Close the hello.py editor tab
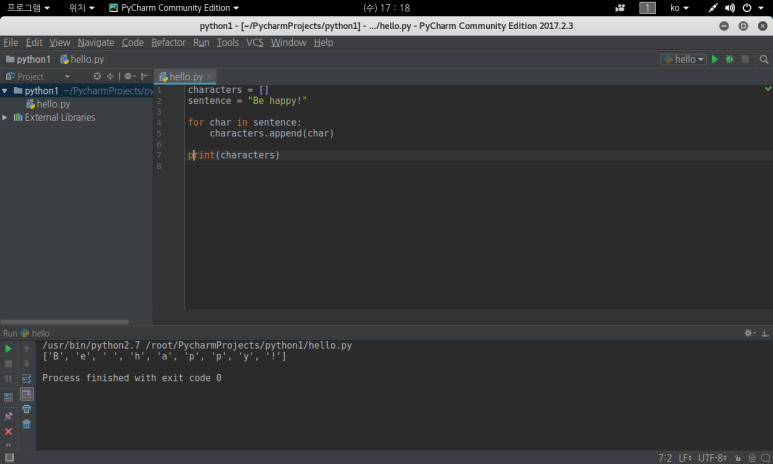Image resolution: width=773 pixels, height=464 pixels. pyautogui.click(x=209, y=77)
